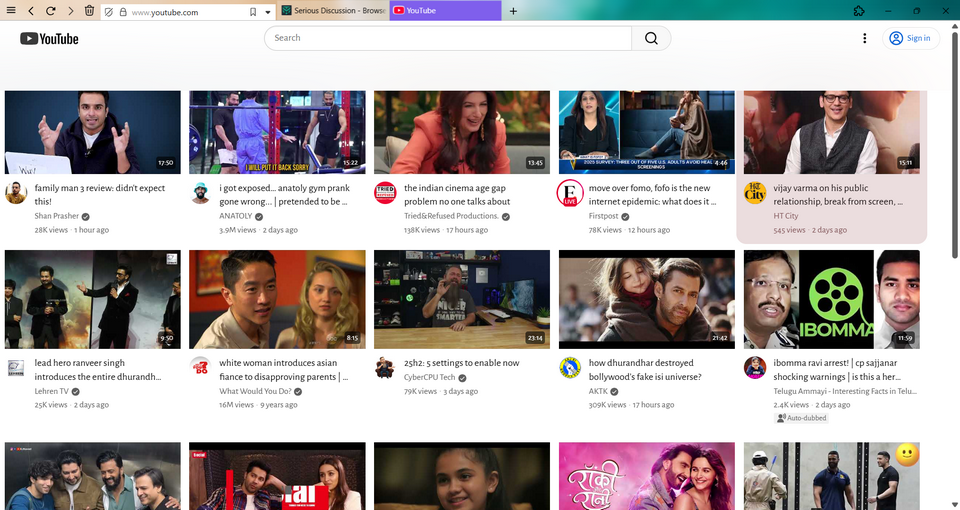Screen dimensions: 960x510
Task: Open the extensions puzzle piece icon
Action: click(858, 10)
